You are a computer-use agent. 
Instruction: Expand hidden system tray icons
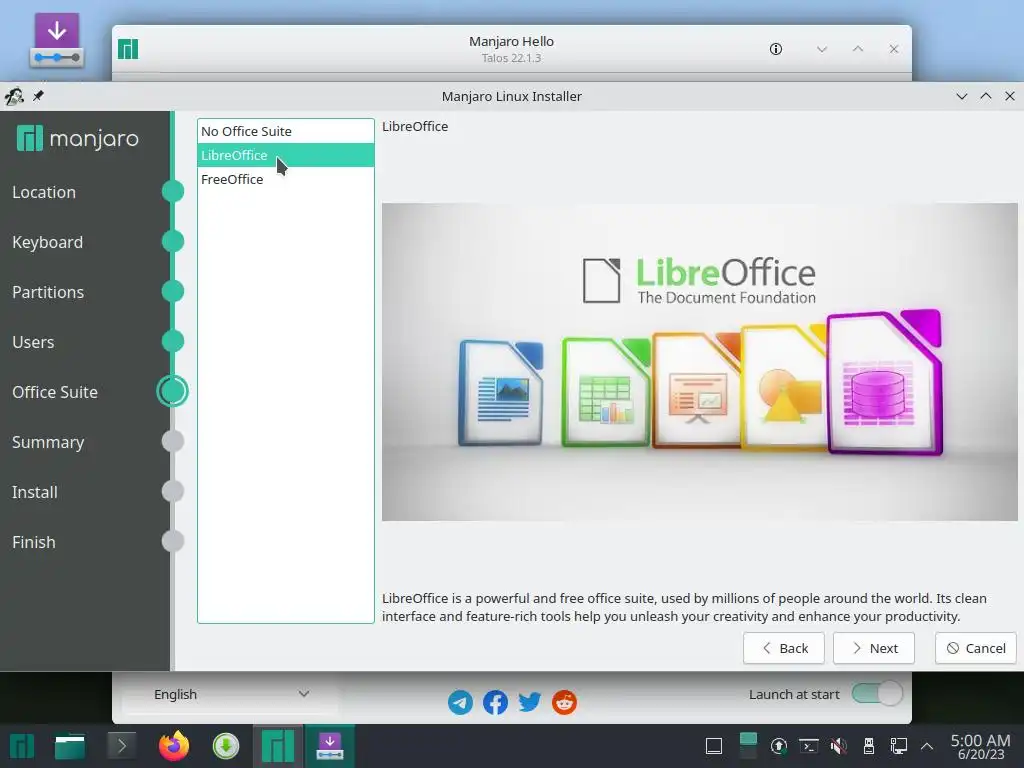pos(927,746)
